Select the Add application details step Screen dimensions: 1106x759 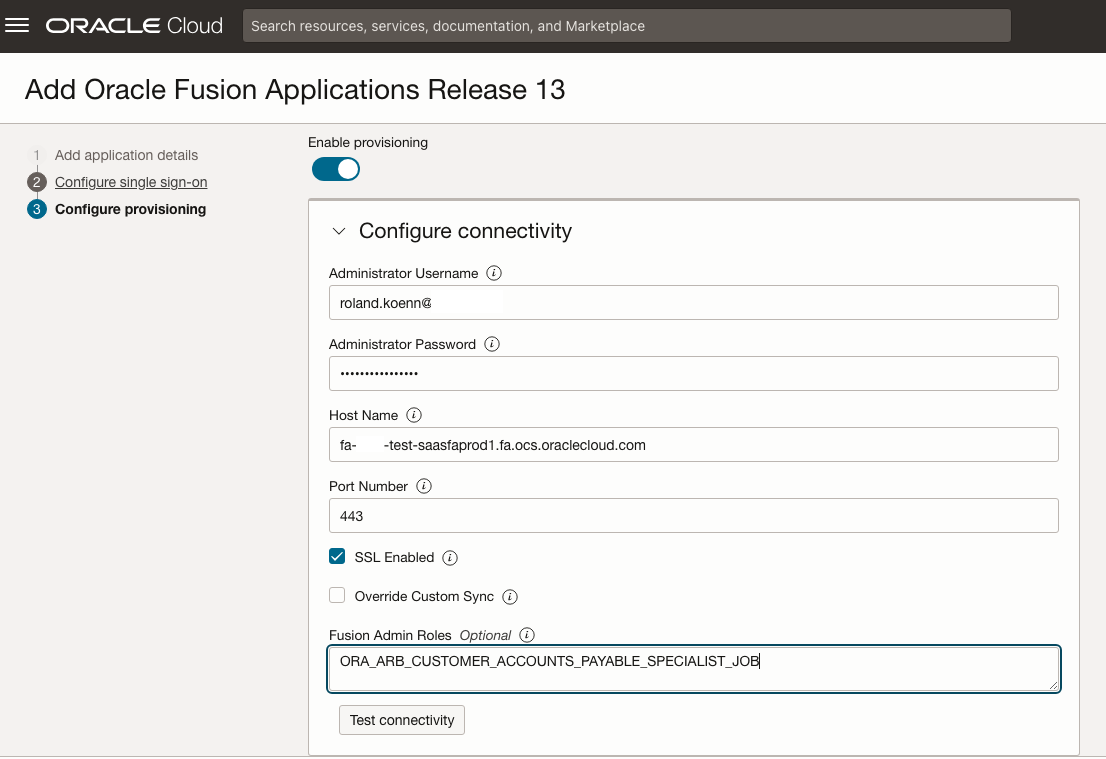click(x=126, y=155)
